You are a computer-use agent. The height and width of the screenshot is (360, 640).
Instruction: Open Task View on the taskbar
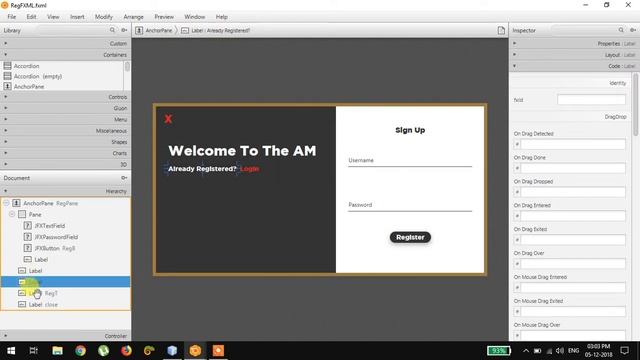tap(34, 351)
